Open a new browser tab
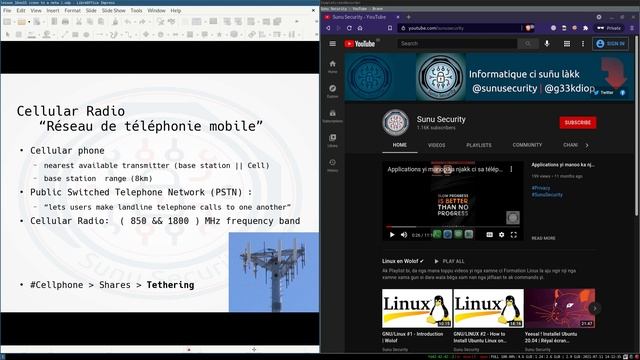The width and height of the screenshot is (640, 360). pos(408,17)
